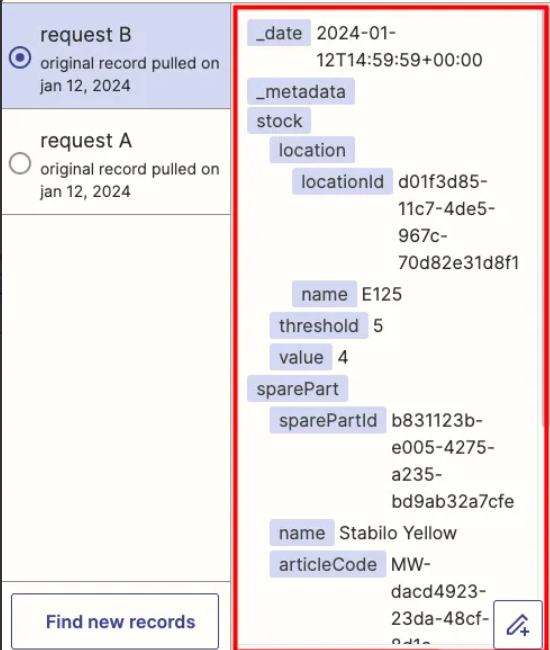
Task: Click the locationId key label
Action: point(342,181)
